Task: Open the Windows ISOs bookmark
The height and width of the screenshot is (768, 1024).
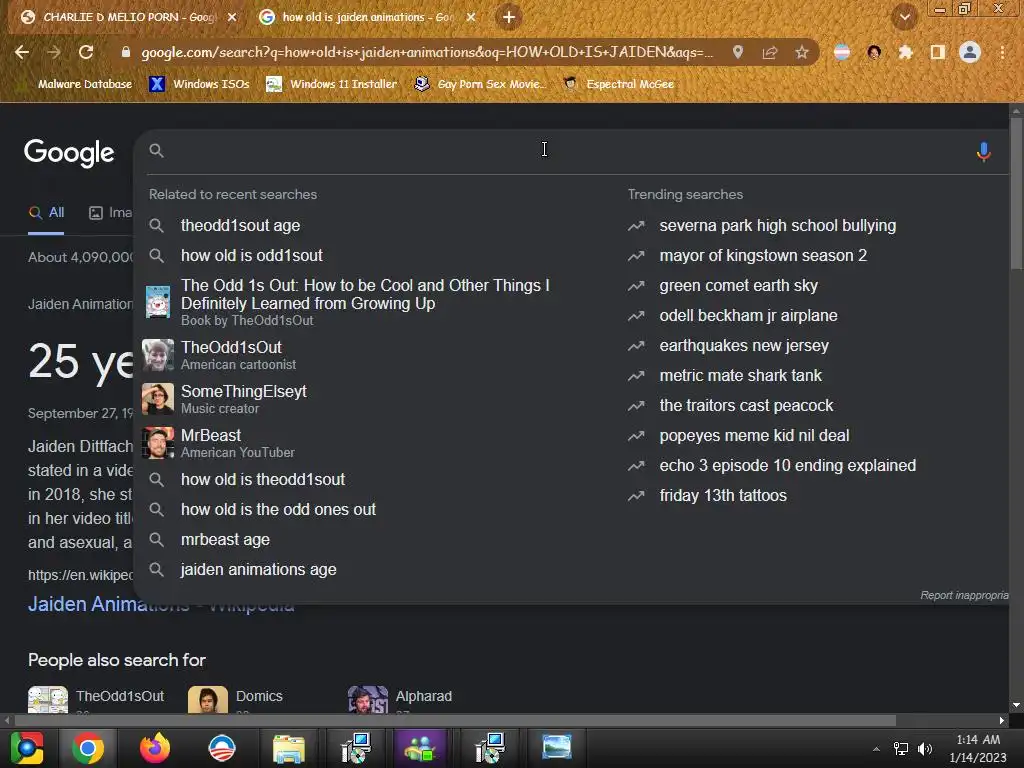Action: tap(200, 84)
